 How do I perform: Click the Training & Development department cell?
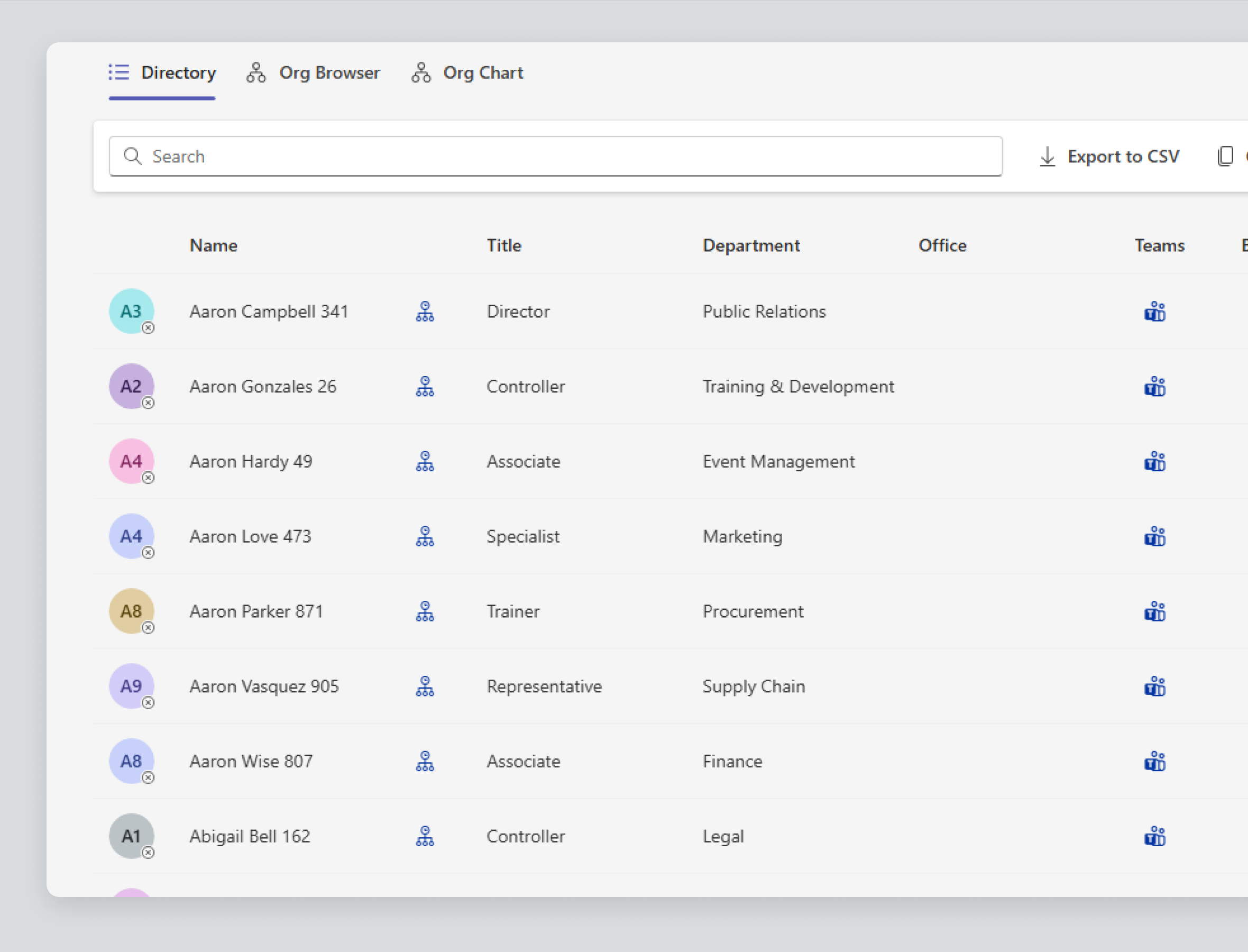coord(798,387)
